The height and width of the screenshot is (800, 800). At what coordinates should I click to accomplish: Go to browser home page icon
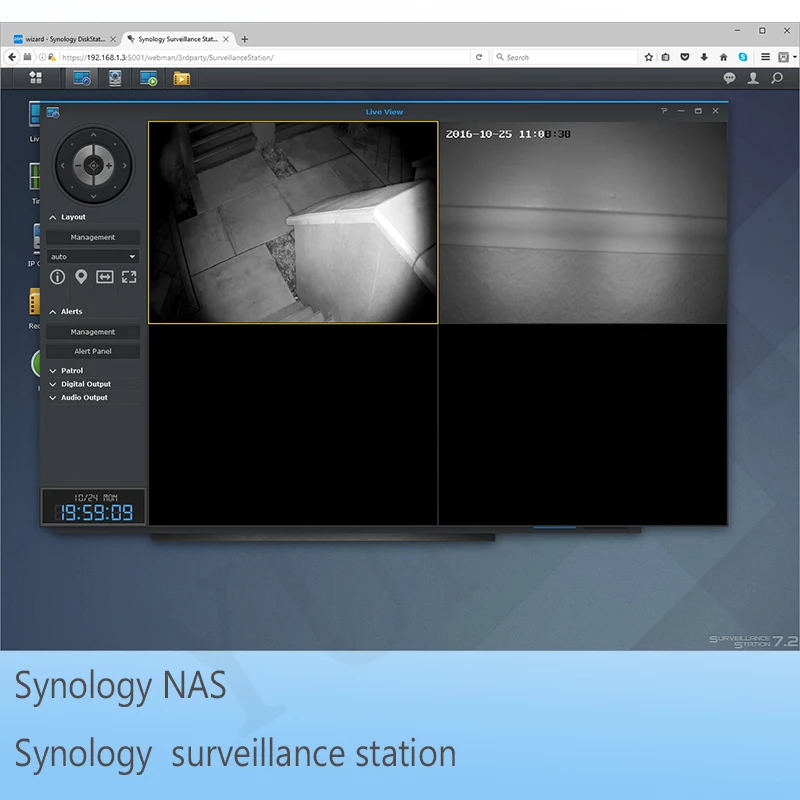pyautogui.click(x=723, y=57)
